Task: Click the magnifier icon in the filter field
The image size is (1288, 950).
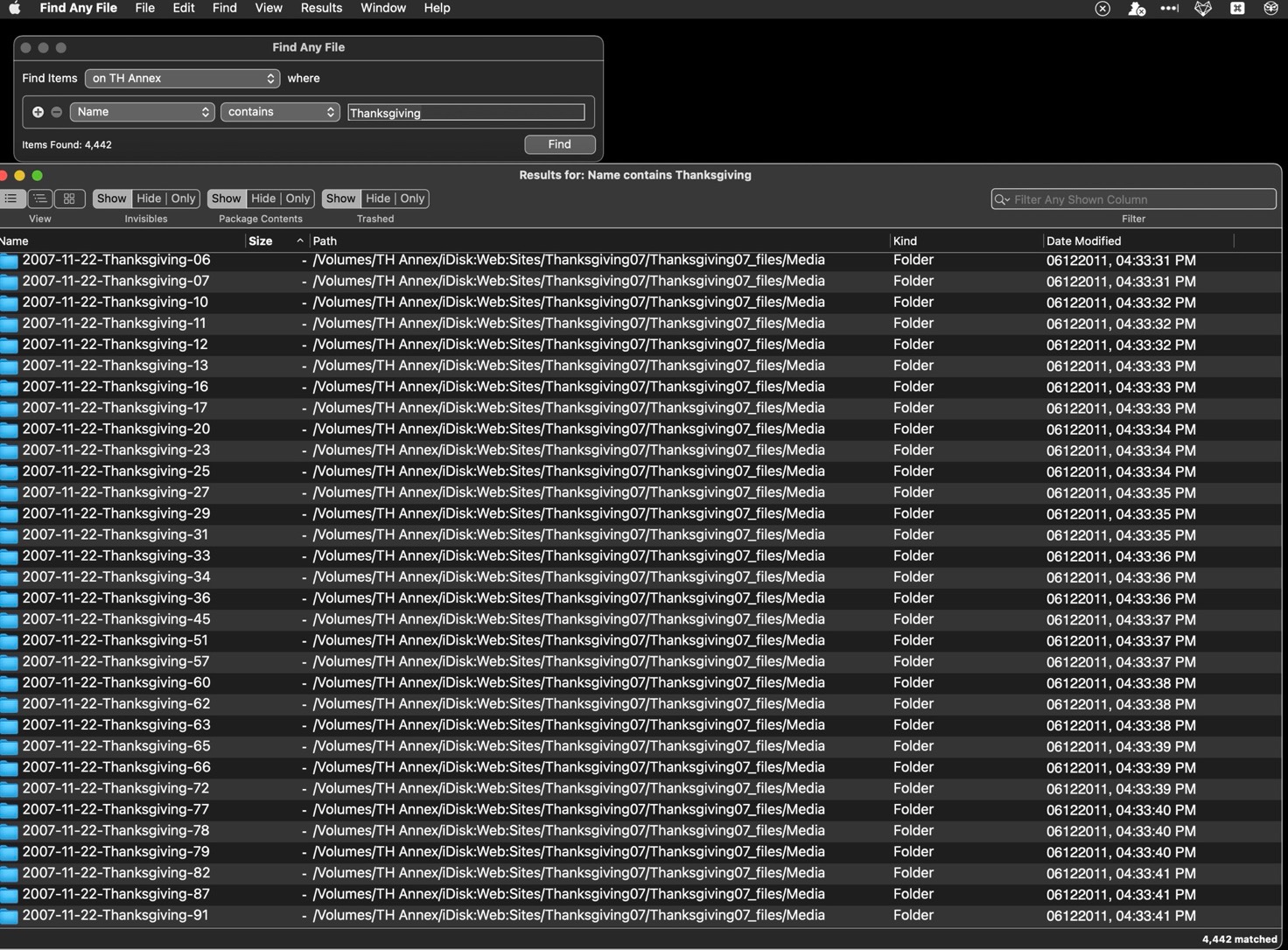Action: point(1002,199)
